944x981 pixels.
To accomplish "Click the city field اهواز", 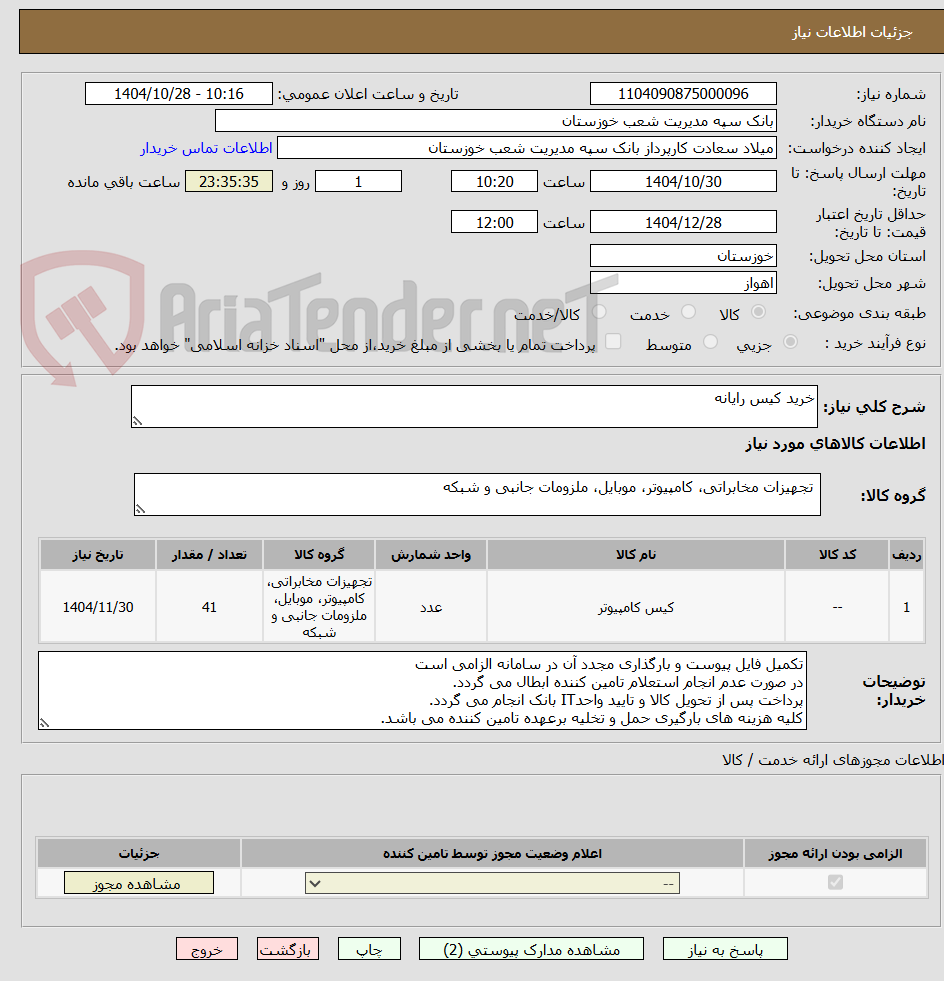I will pos(683,283).
